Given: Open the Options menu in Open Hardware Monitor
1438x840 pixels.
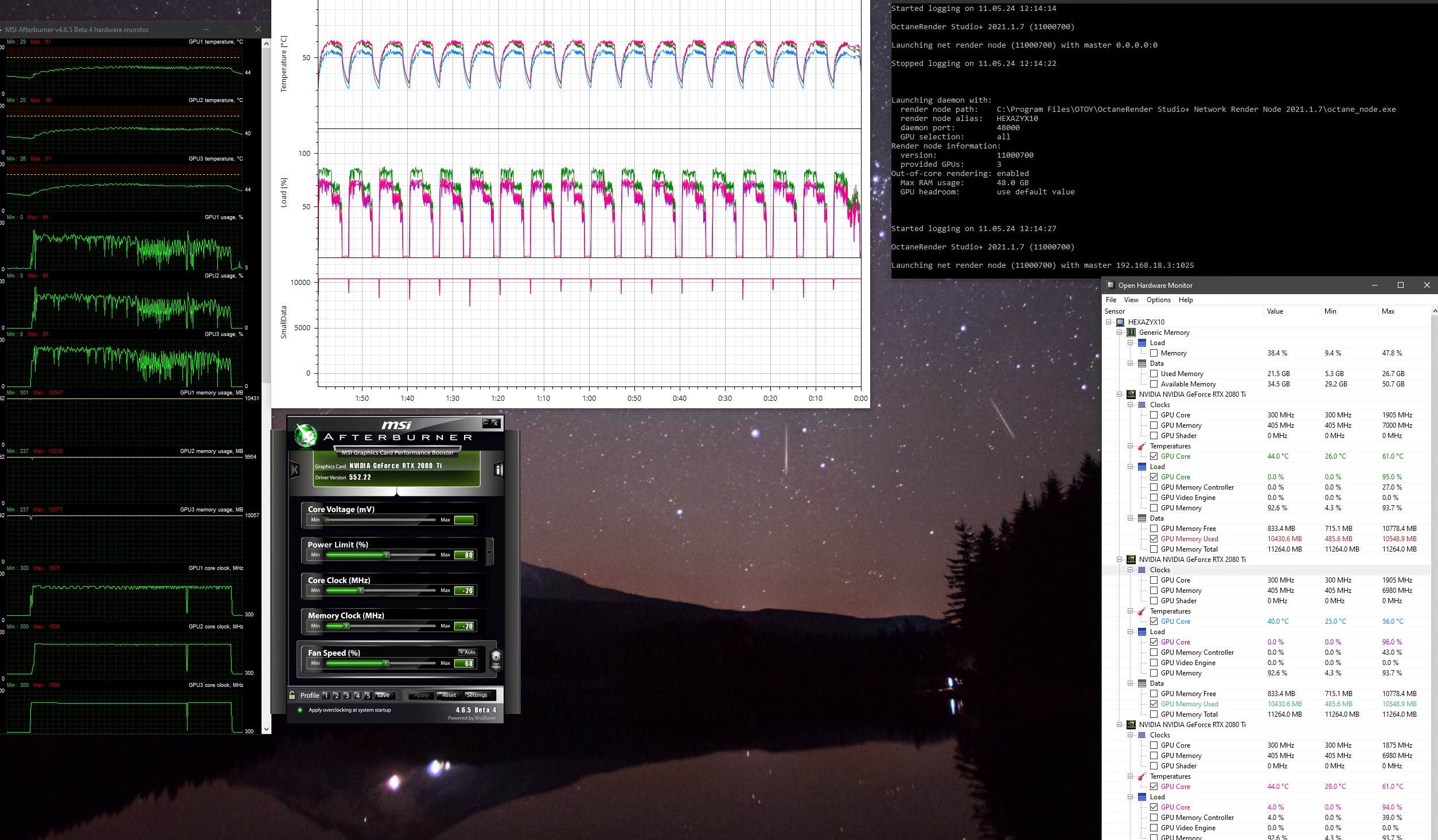Looking at the screenshot, I should (x=1158, y=300).
